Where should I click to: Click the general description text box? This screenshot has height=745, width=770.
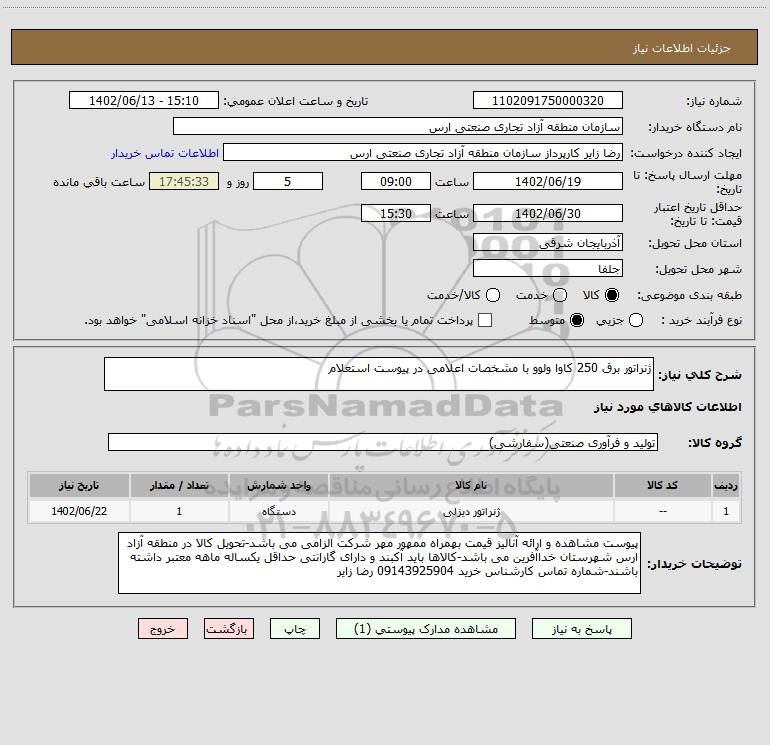coord(379,374)
